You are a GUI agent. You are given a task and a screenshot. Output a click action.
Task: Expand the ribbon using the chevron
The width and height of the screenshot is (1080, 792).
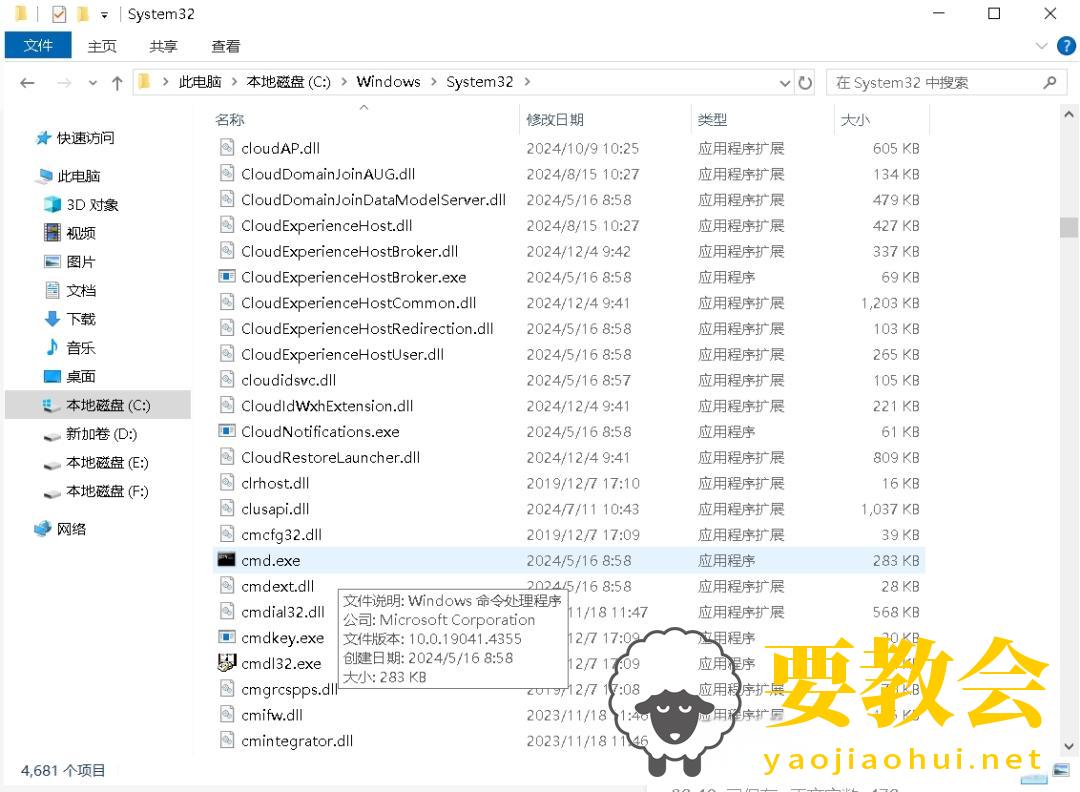(1041, 46)
